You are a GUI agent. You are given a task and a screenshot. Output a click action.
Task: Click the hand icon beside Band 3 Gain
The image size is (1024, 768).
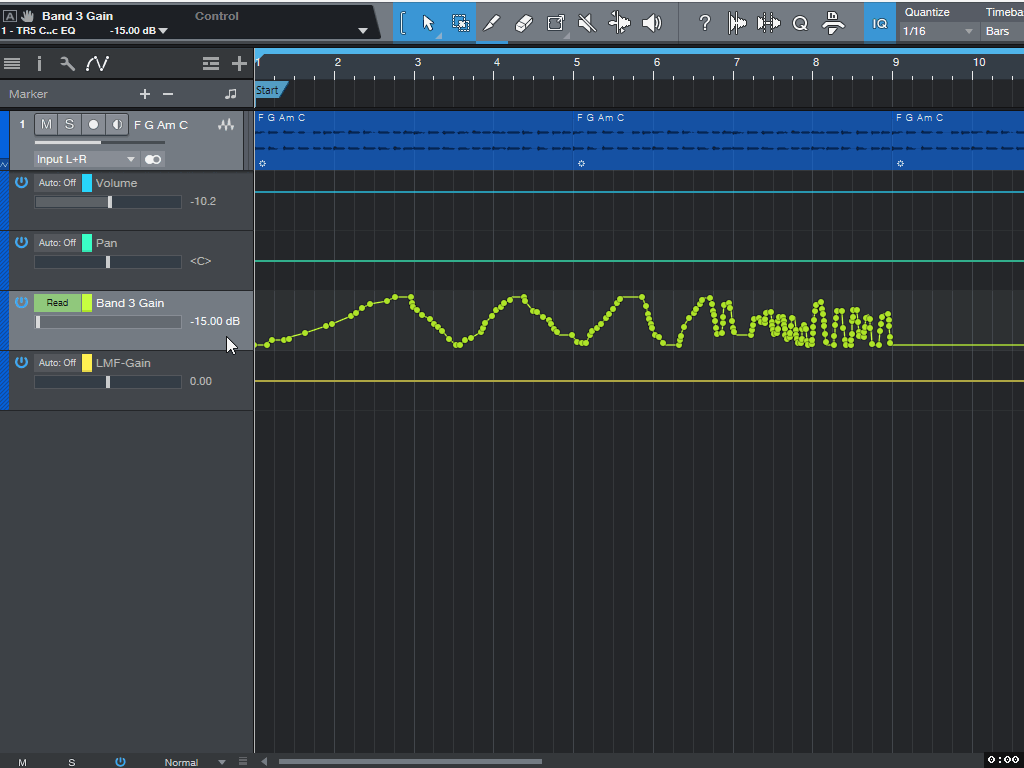(27, 16)
